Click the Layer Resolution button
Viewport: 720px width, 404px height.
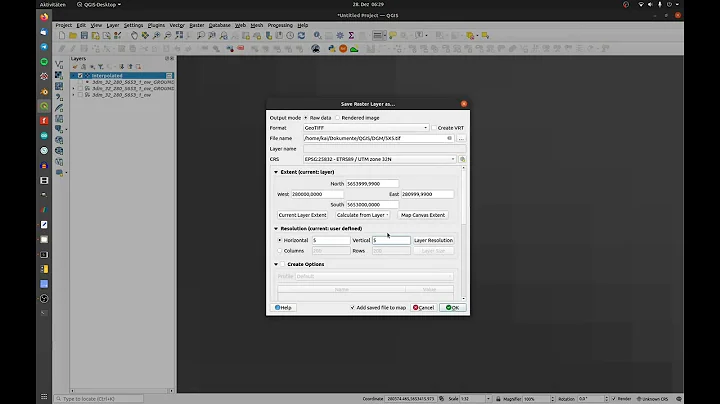pos(433,240)
